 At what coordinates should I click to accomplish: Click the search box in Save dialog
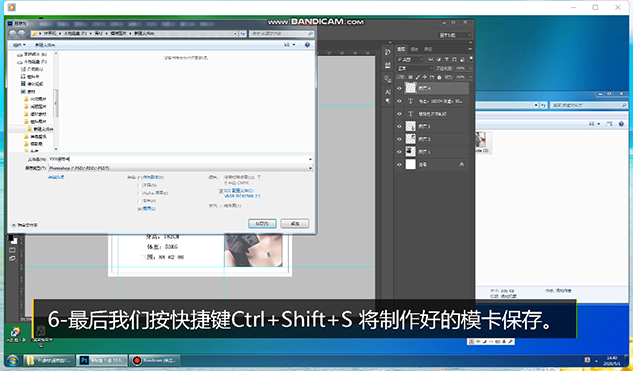[x=281, y=34]
